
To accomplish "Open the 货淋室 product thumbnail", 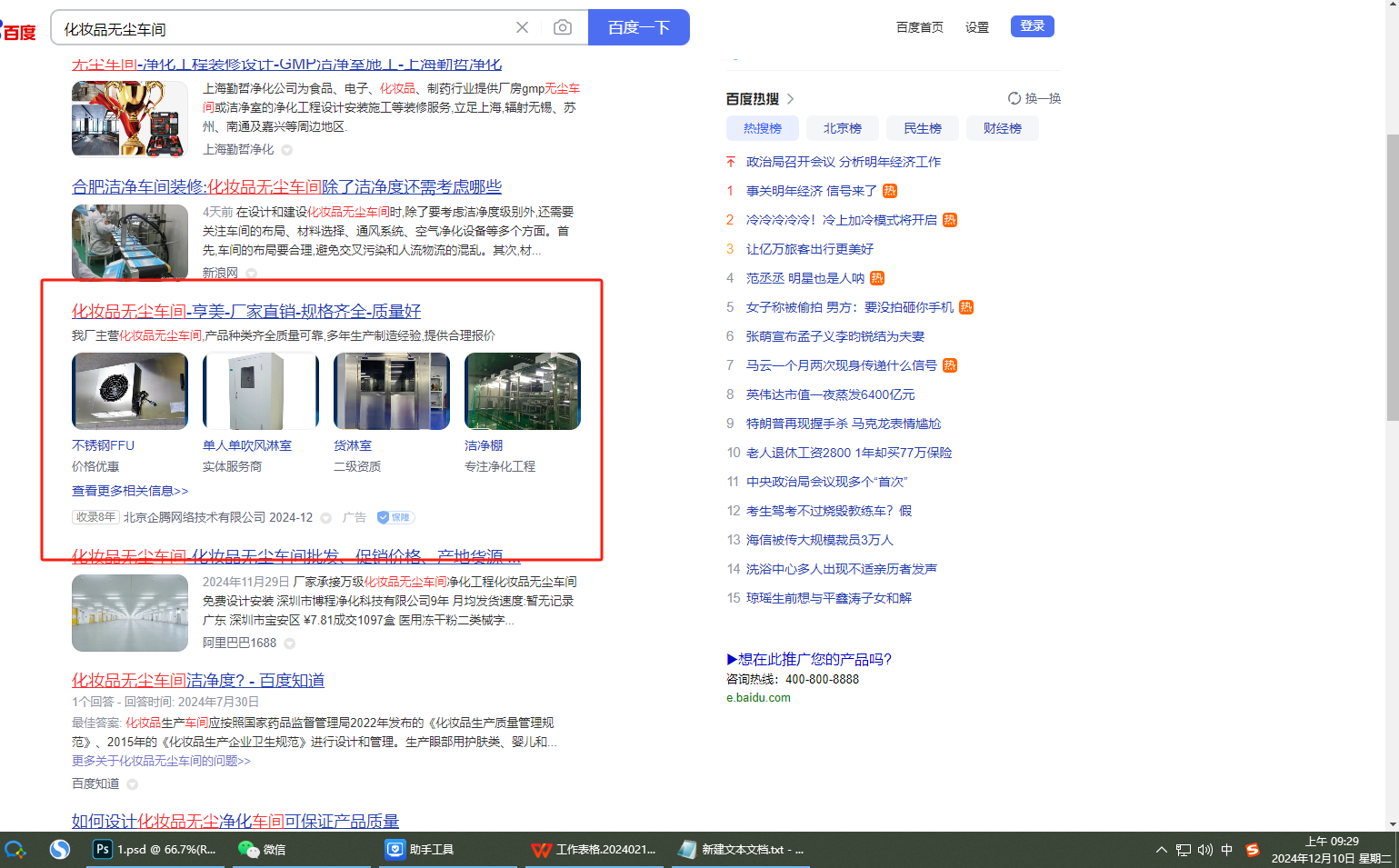I will point(392,391).
